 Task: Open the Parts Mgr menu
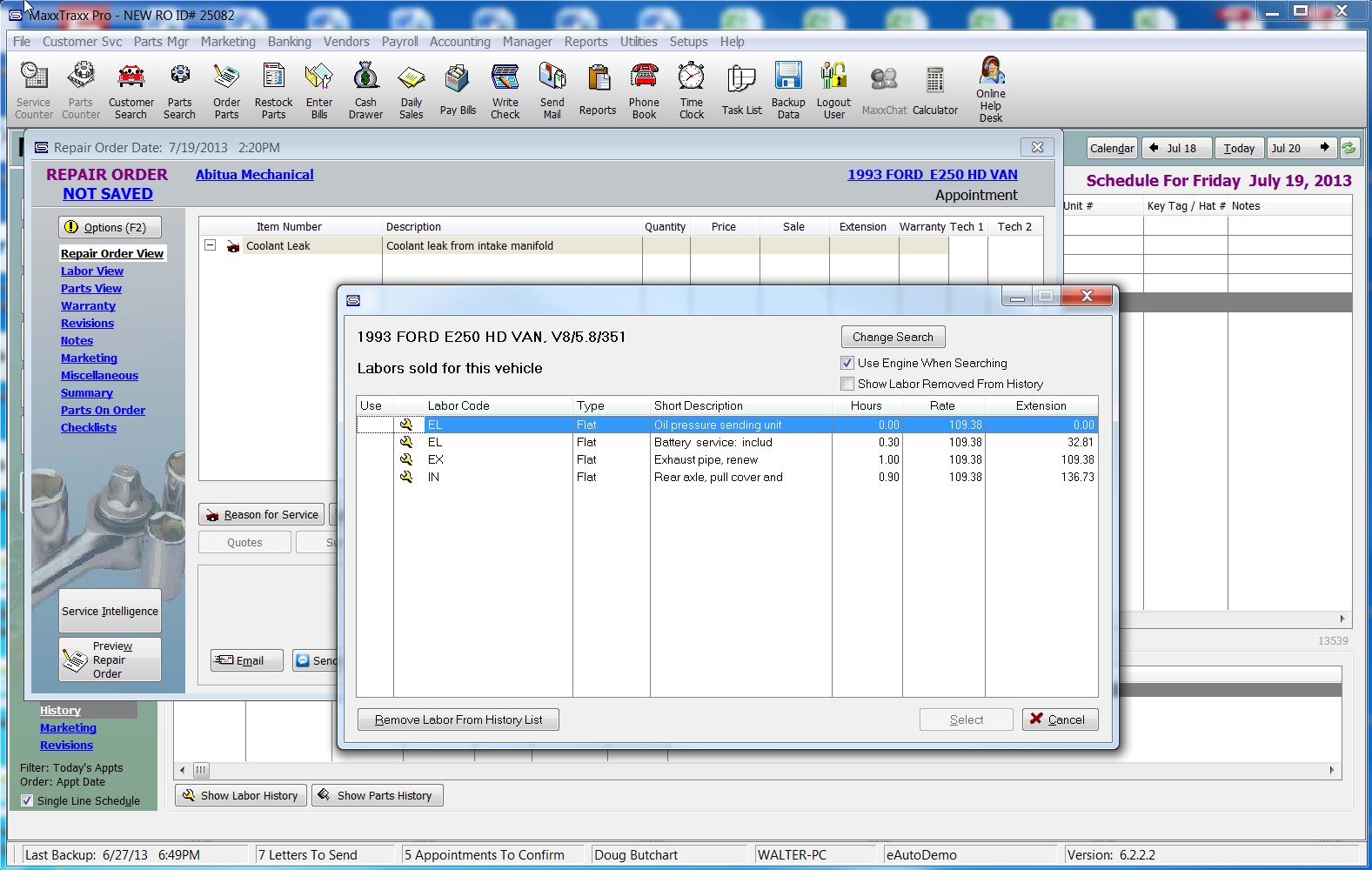[161, 42]
